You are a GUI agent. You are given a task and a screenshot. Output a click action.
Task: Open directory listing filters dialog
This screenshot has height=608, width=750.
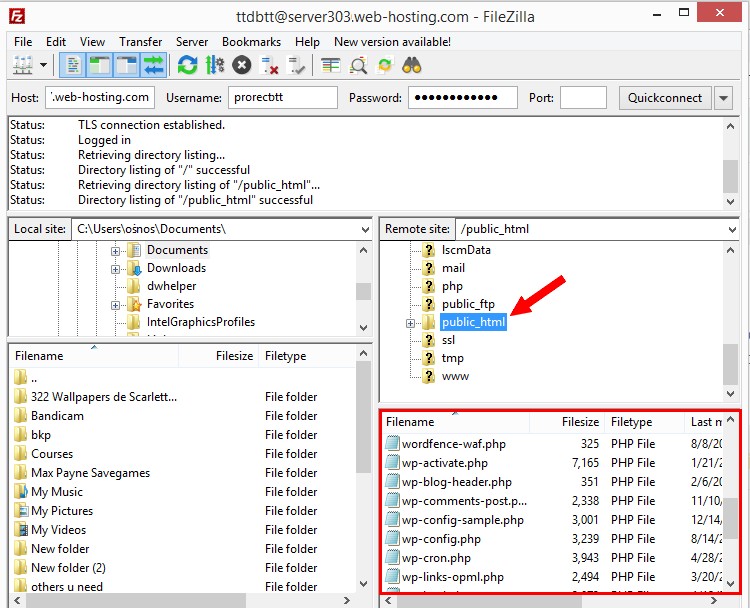(331, 65)
